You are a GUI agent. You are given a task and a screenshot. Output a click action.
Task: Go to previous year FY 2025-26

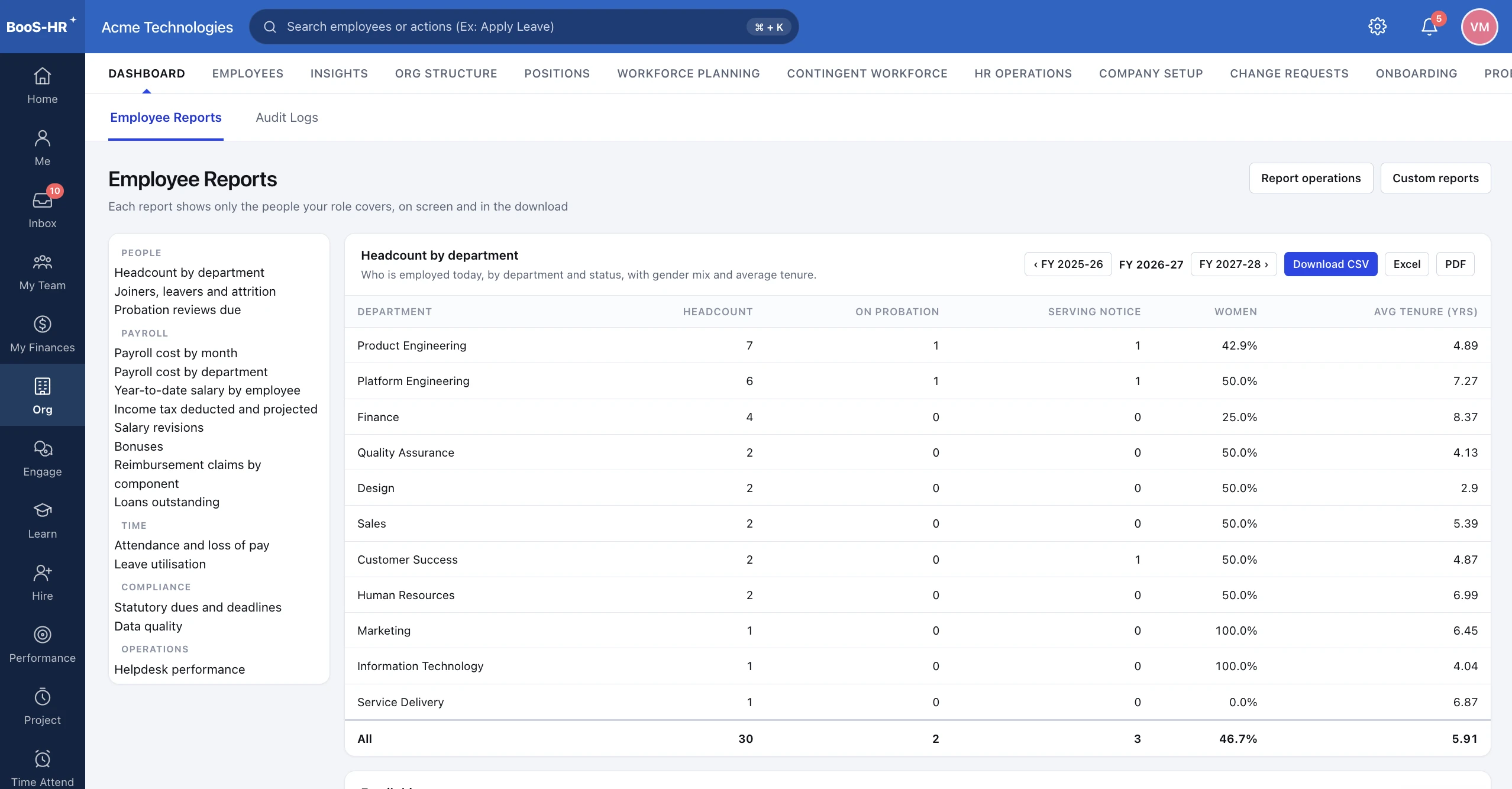point(1068,264)
